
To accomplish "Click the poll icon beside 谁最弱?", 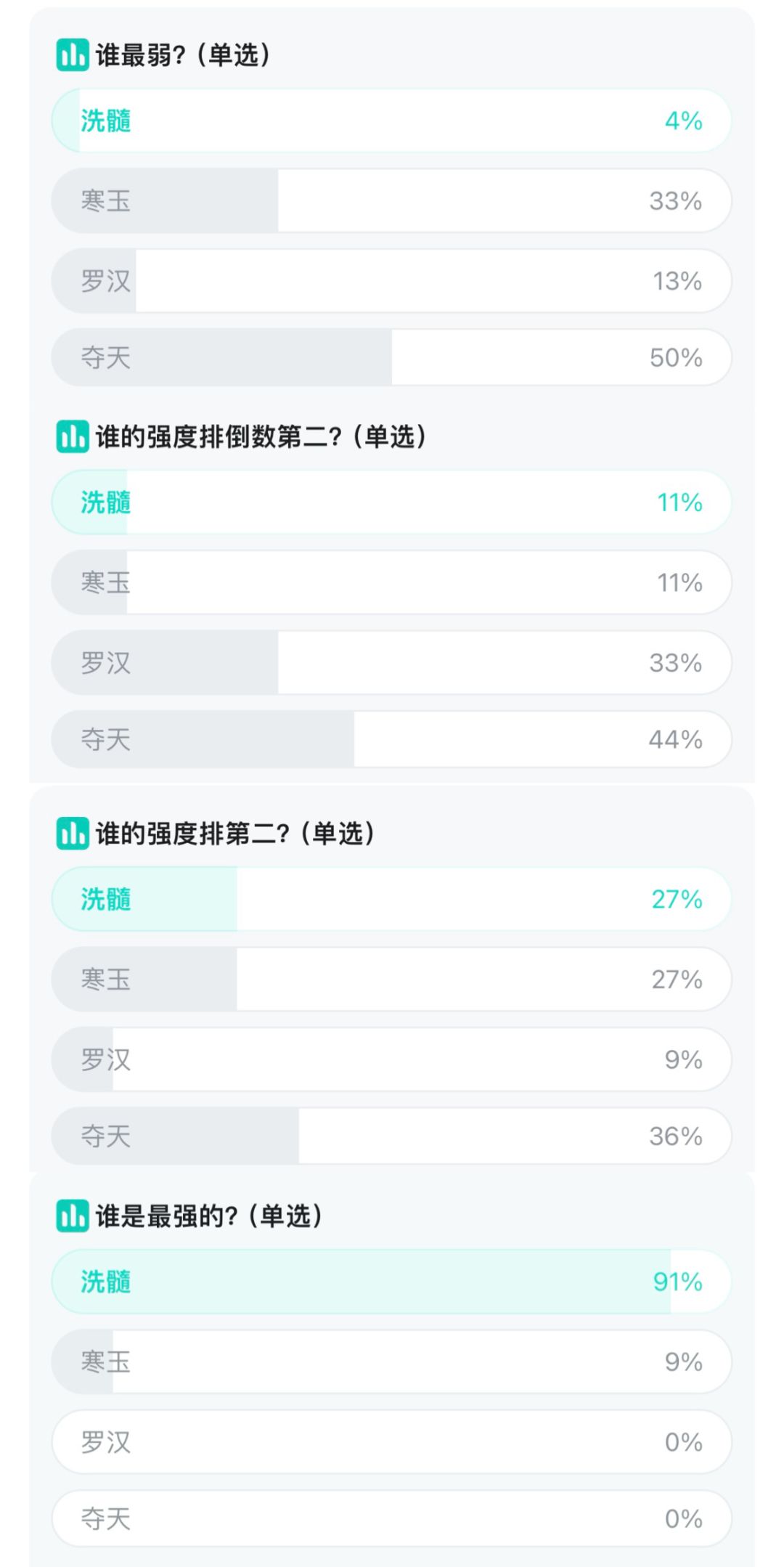I will tap(73, 55).
